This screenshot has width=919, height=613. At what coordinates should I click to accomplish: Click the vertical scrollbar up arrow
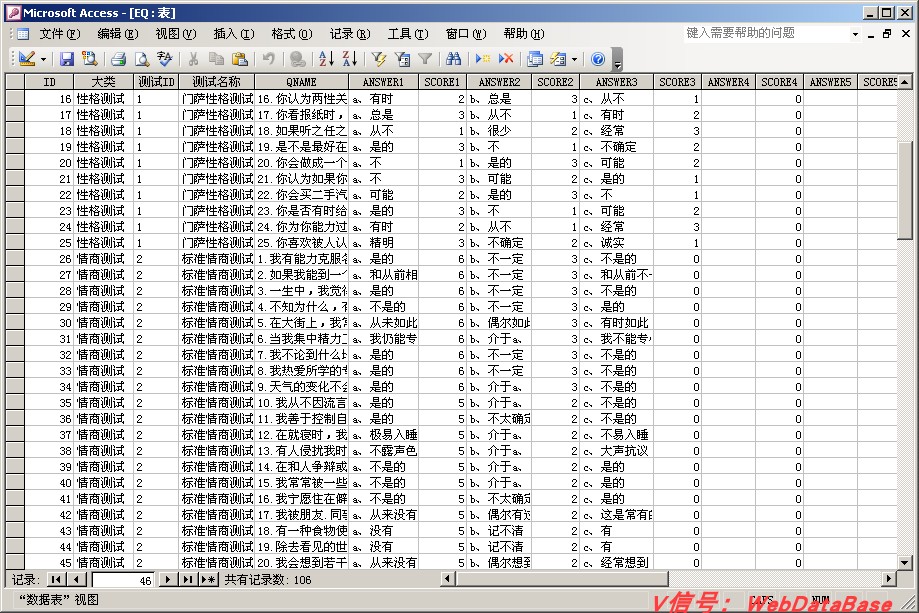[904, 82]
